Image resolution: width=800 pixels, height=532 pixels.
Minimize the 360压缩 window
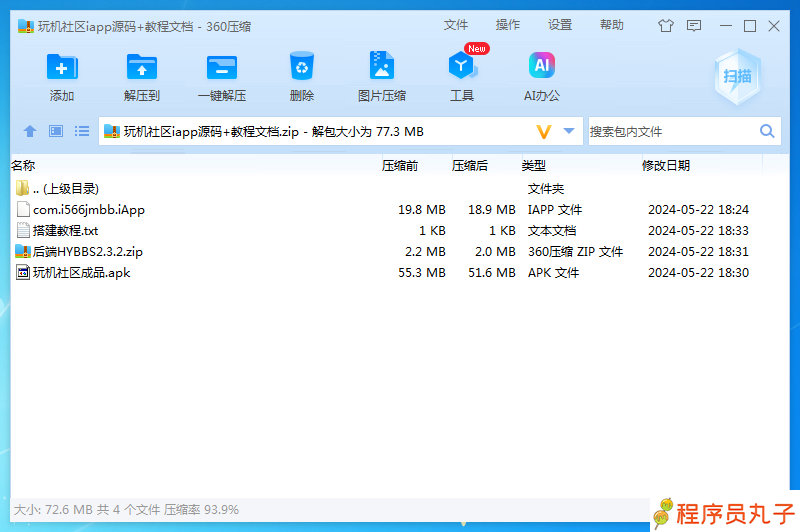(x=726, y=26)
